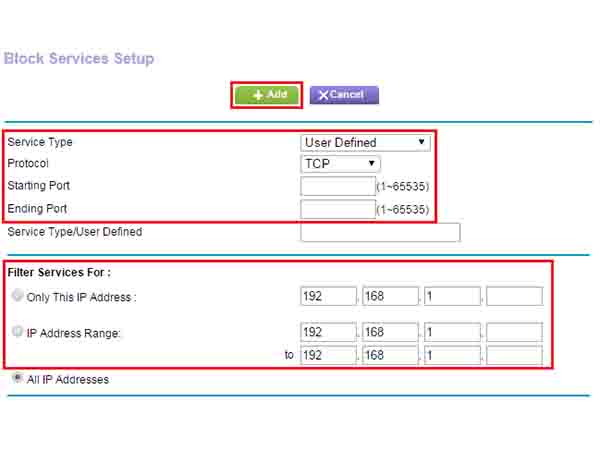Image resolution: width=600 pixels, height=450 pixels.
Task: Open the Service Type dropdown
Action: click(365, 142)
